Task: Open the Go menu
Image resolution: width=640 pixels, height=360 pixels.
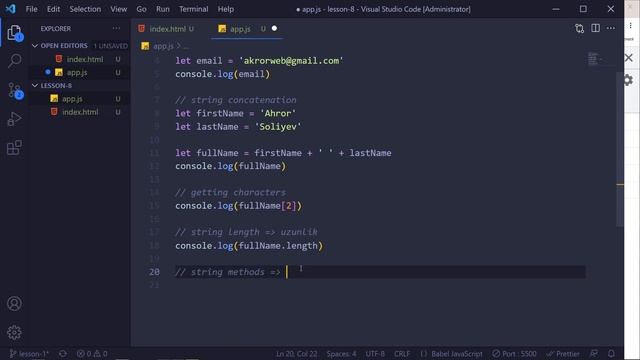Action: click(141, 9)
